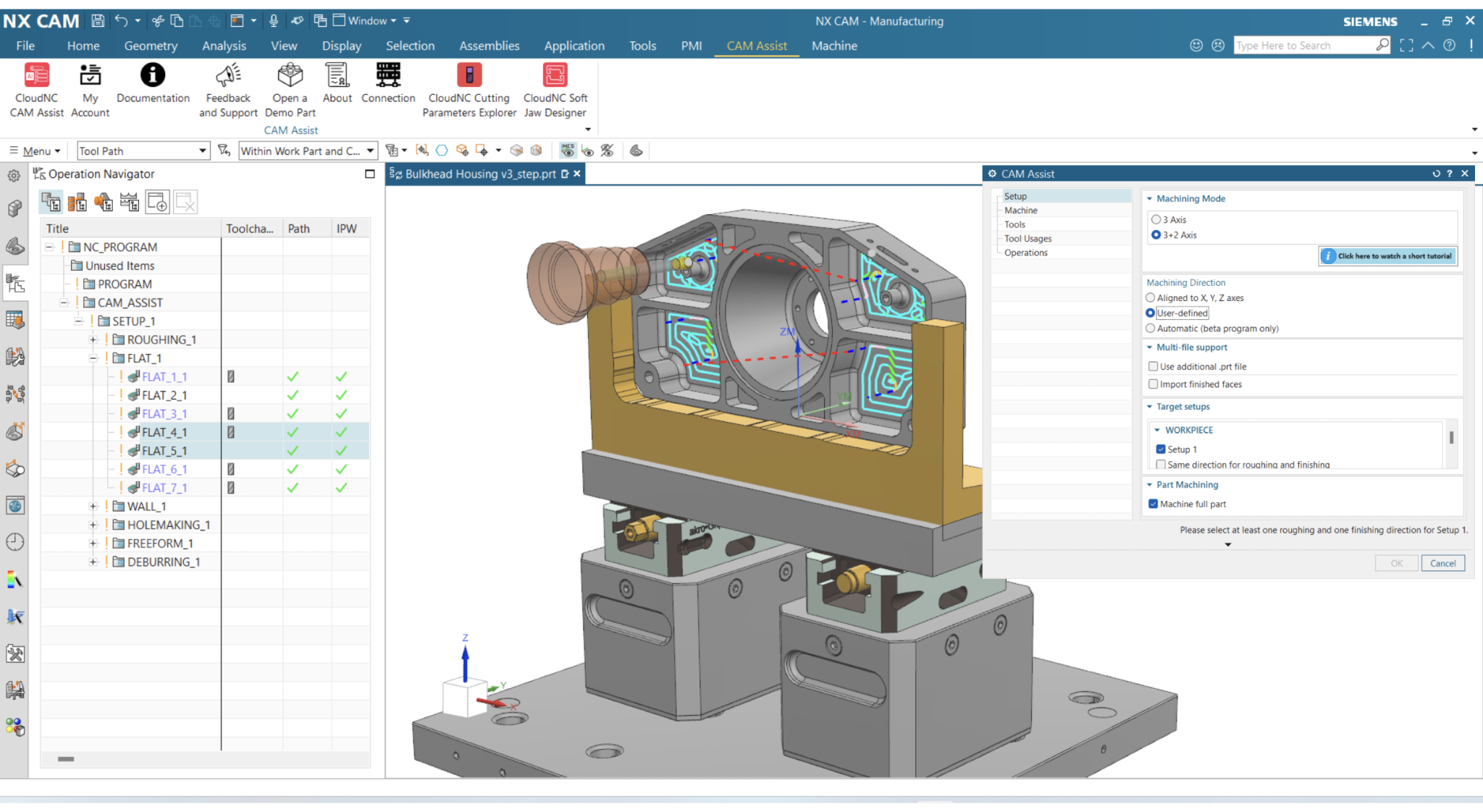Open the Operation Navigator sidebar tab

point(14,283)
